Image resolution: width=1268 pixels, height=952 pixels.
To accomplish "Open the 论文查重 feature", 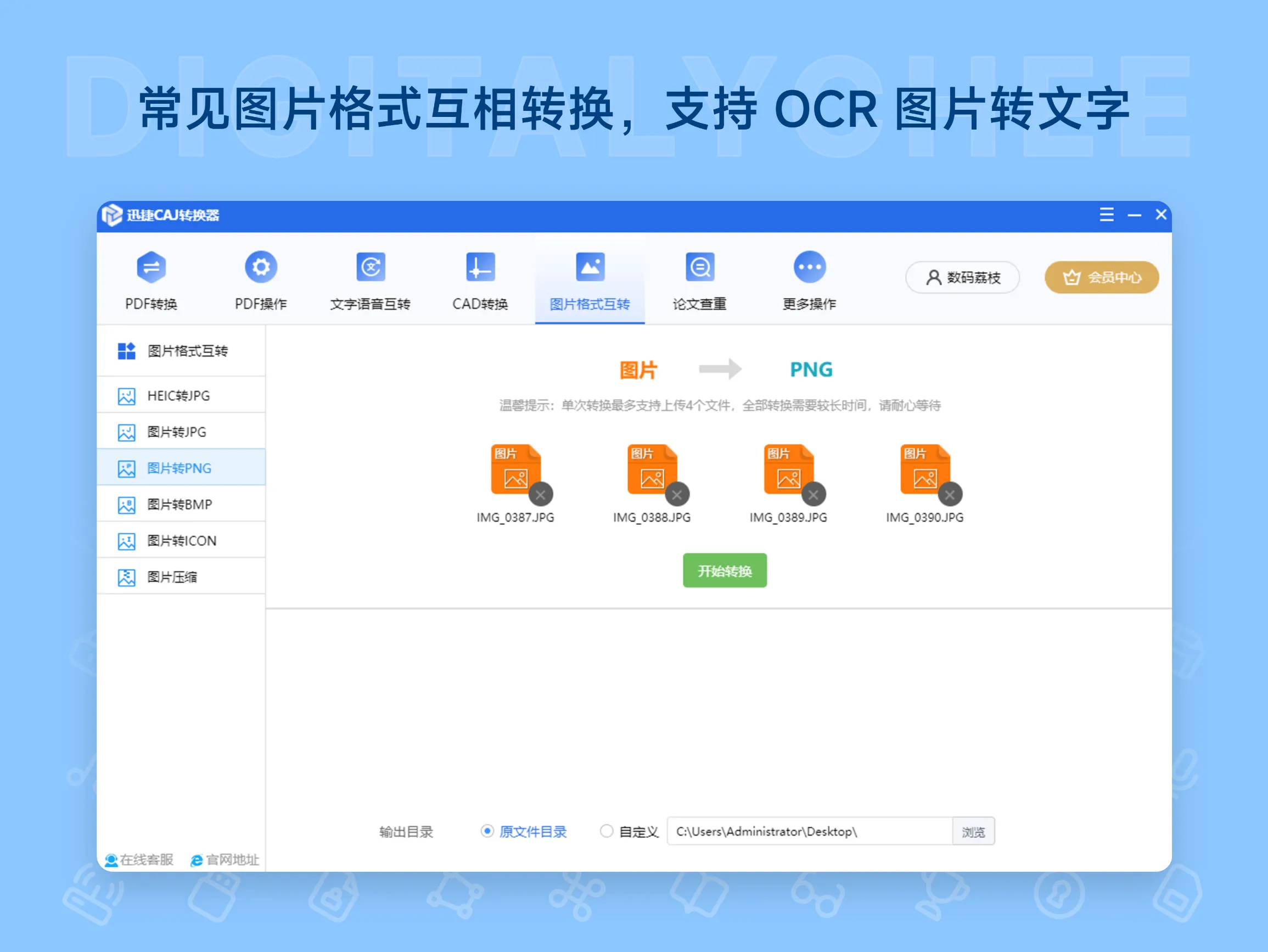I will click(699, 281).
